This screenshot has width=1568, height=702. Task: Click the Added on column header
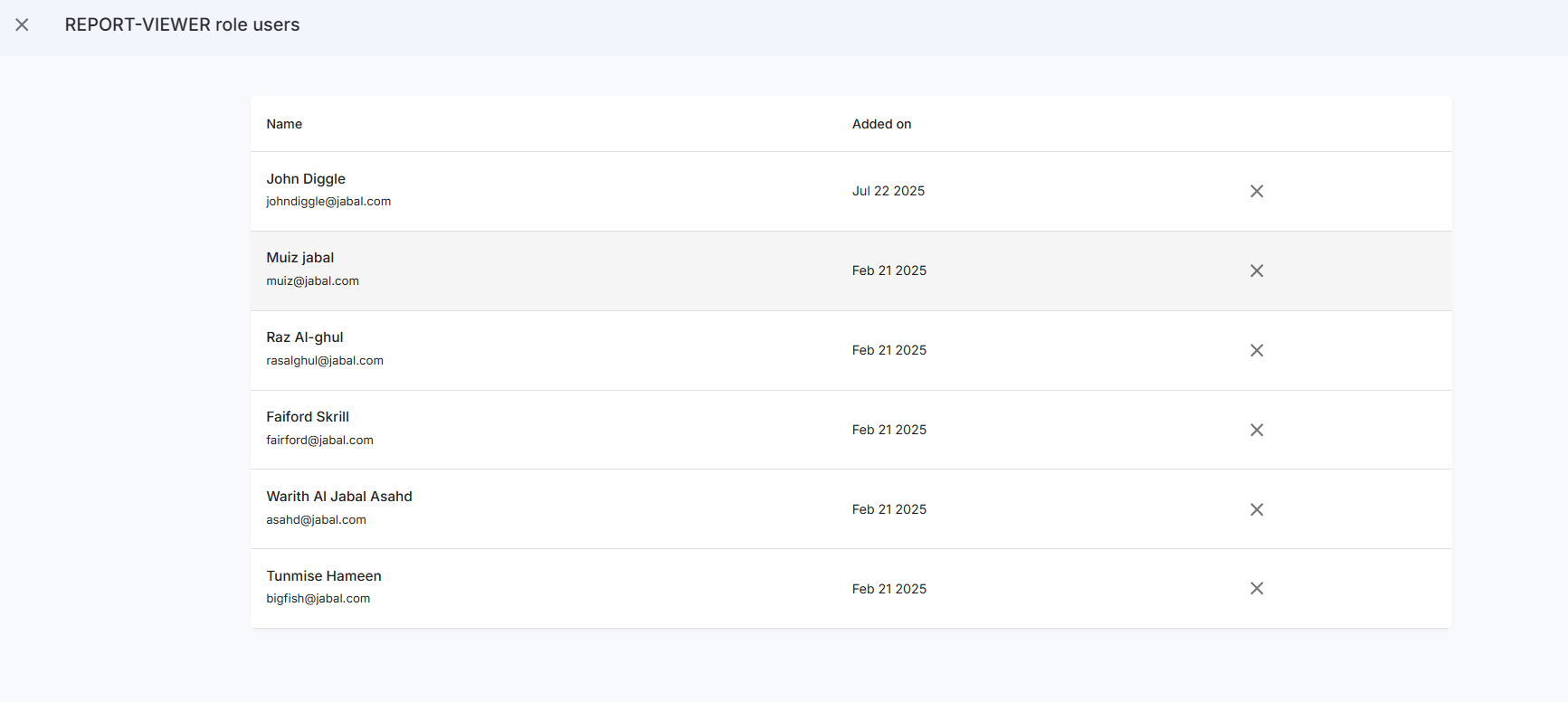pos(881,124)
